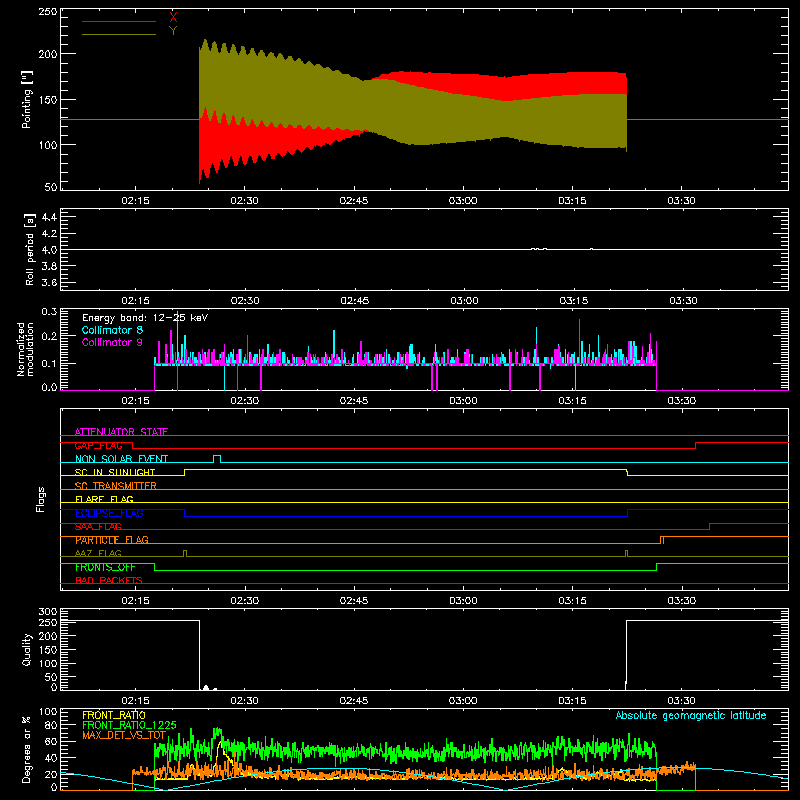800x800 pixels.
Task: Click the GAP_FLAG label
Action: pos(98,445)
